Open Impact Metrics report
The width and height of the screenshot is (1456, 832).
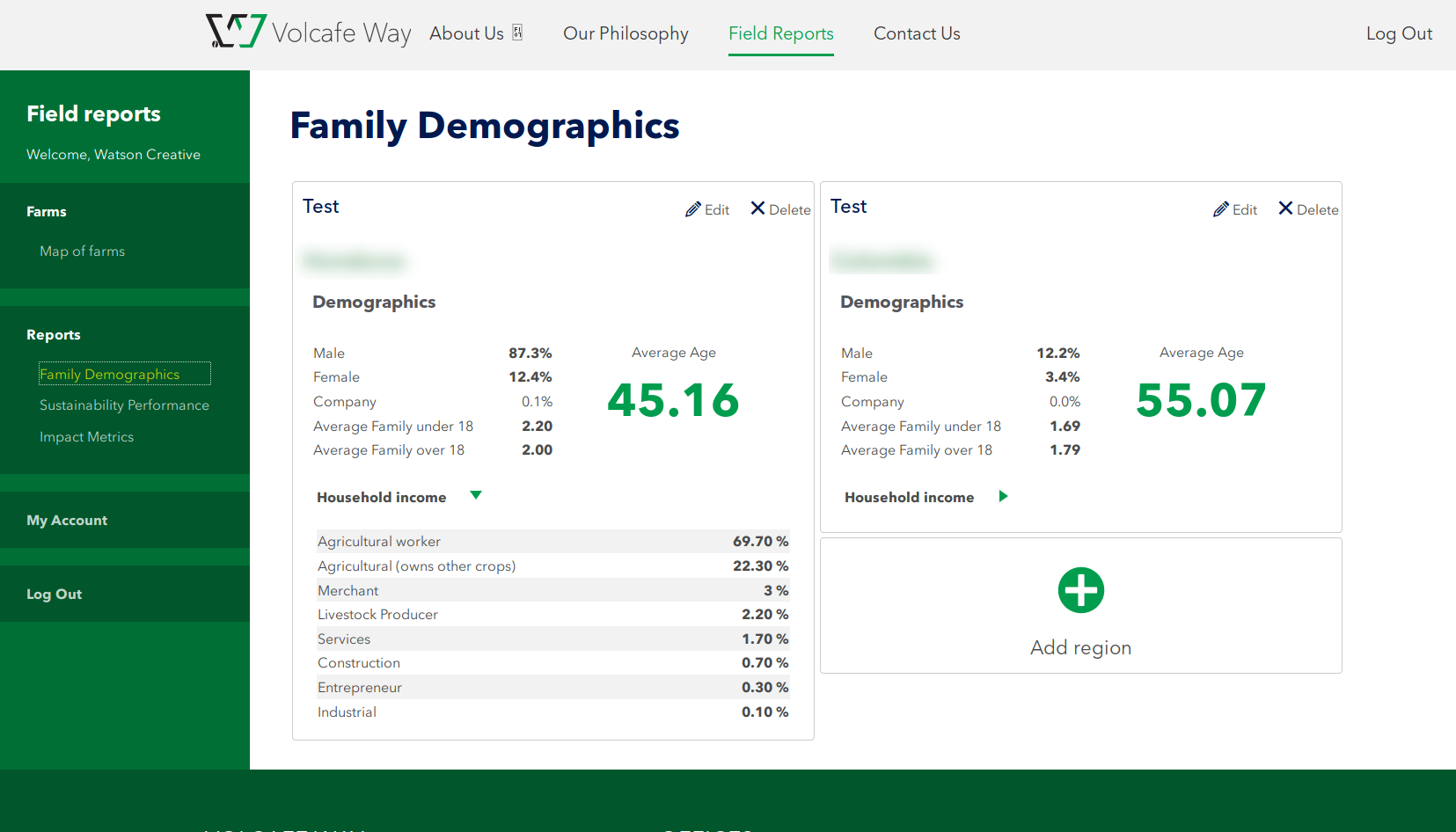[86, 437]
